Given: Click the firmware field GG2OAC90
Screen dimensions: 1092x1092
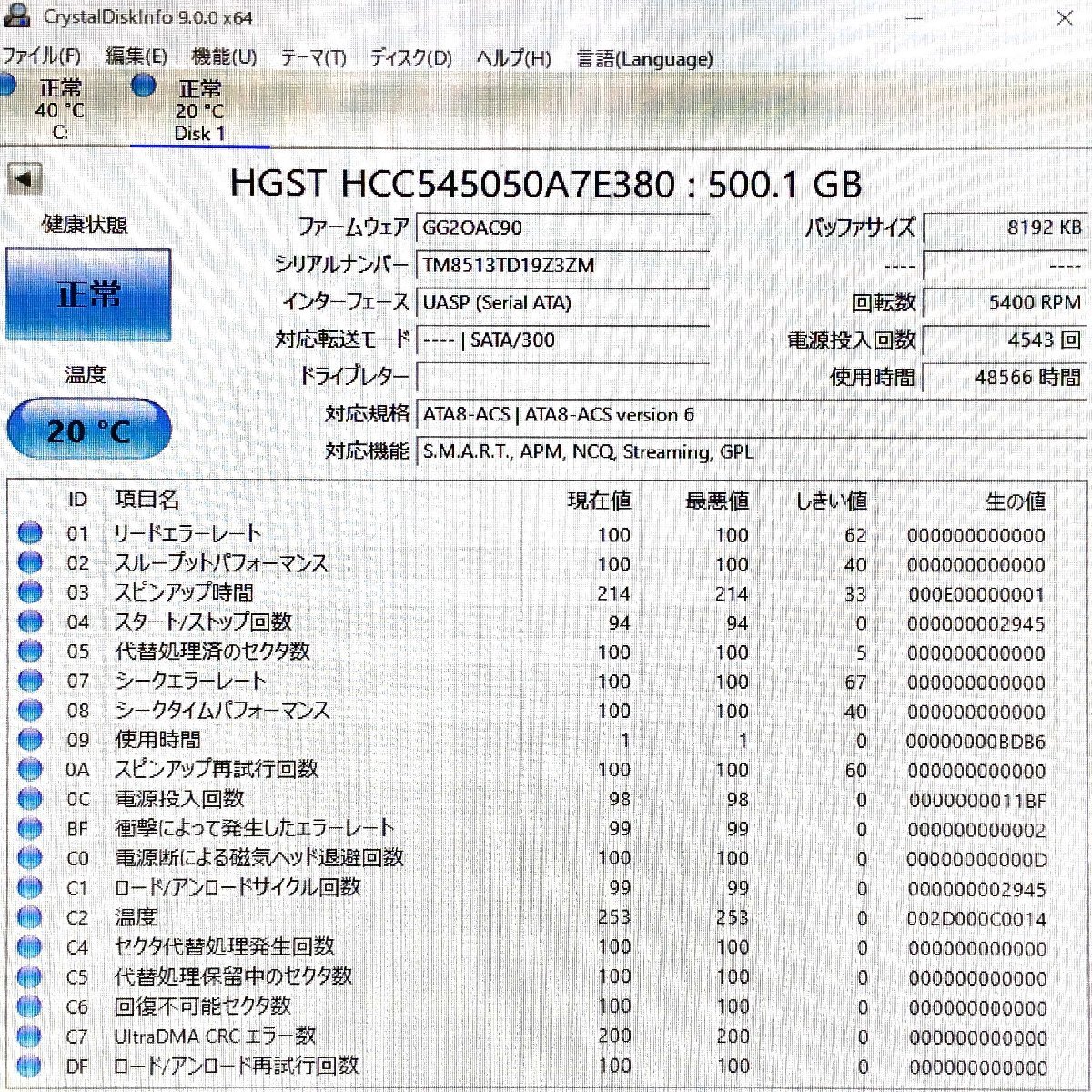Looking at the screenshot, I should coord(563,227).
